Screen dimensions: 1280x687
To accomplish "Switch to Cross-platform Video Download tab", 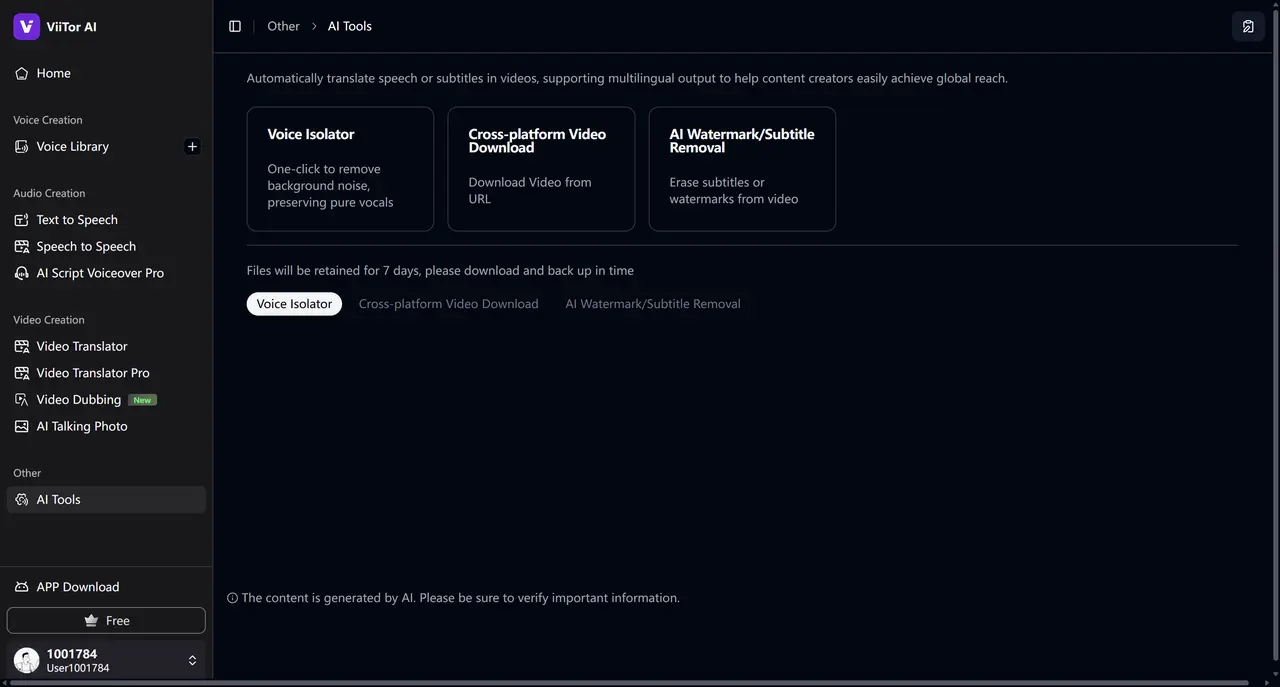I will pyautogui.click(x=448, y=304).
